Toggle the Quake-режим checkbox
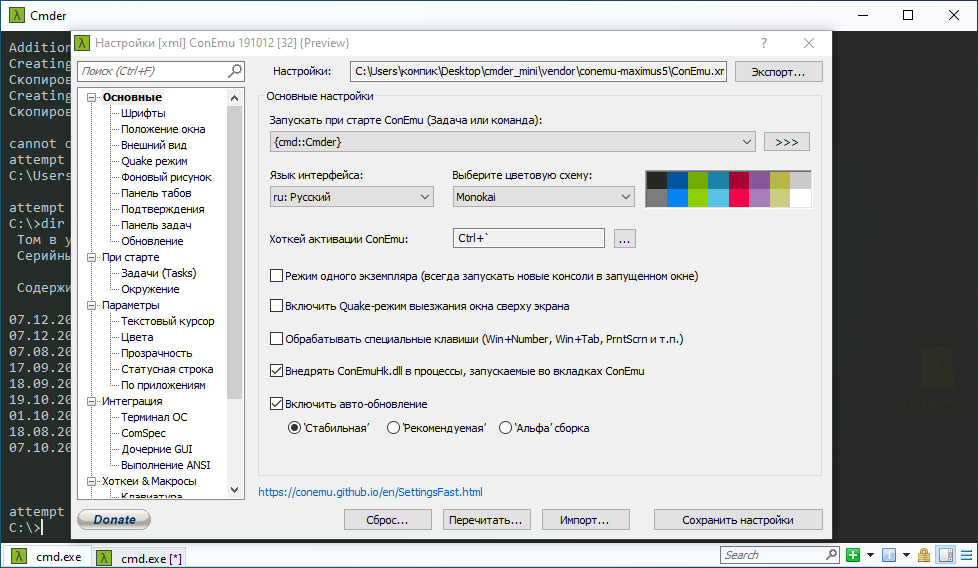Image resolution: width=978 pixels, height=568 pixels. pyautogui.click(x=277, y=306)
